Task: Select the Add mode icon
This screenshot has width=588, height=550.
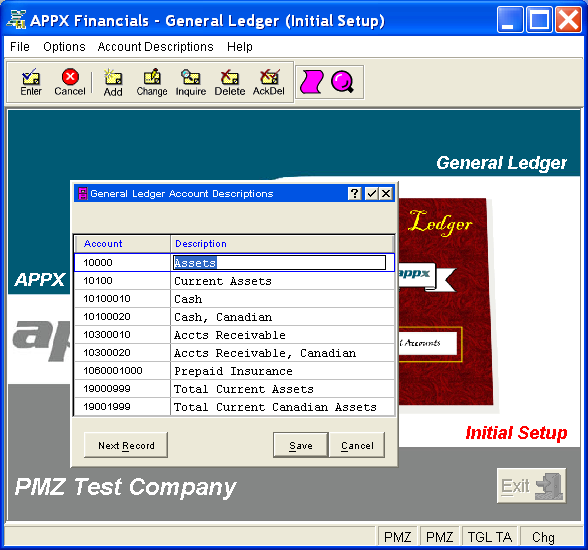Action: (113, 82)
